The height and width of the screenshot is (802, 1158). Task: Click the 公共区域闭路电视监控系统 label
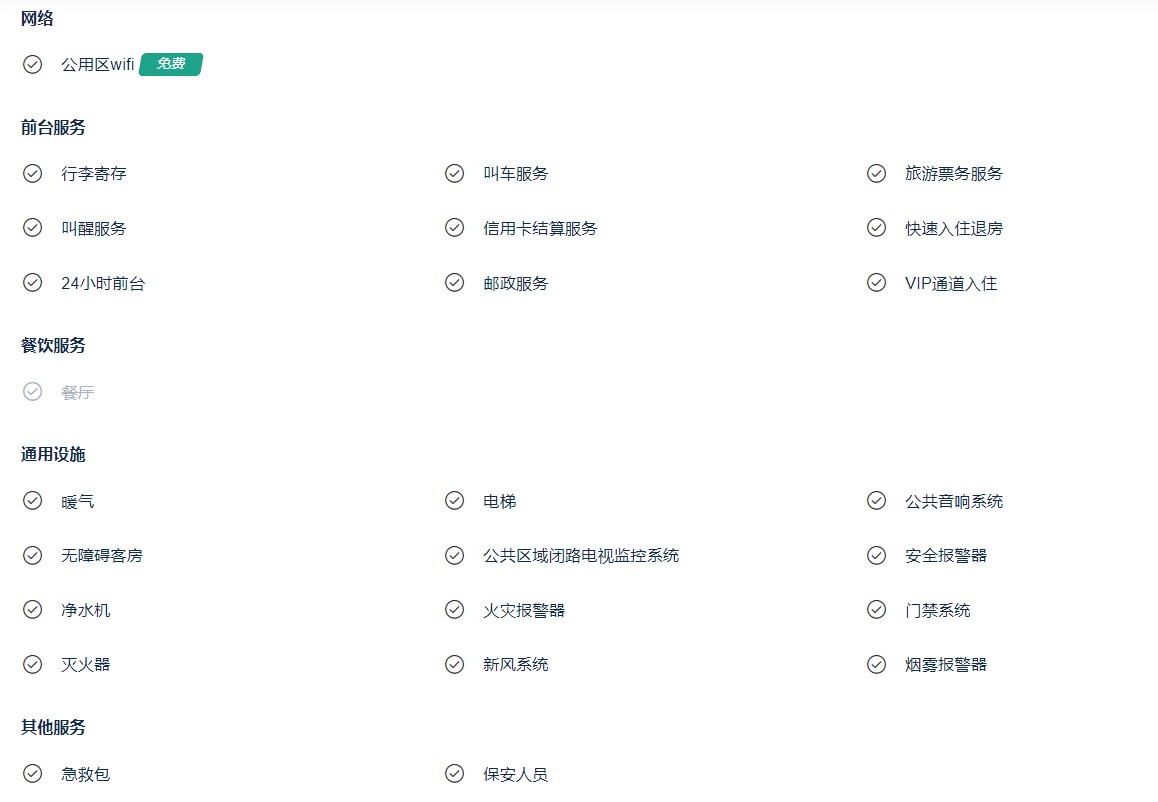coord(581,555)
